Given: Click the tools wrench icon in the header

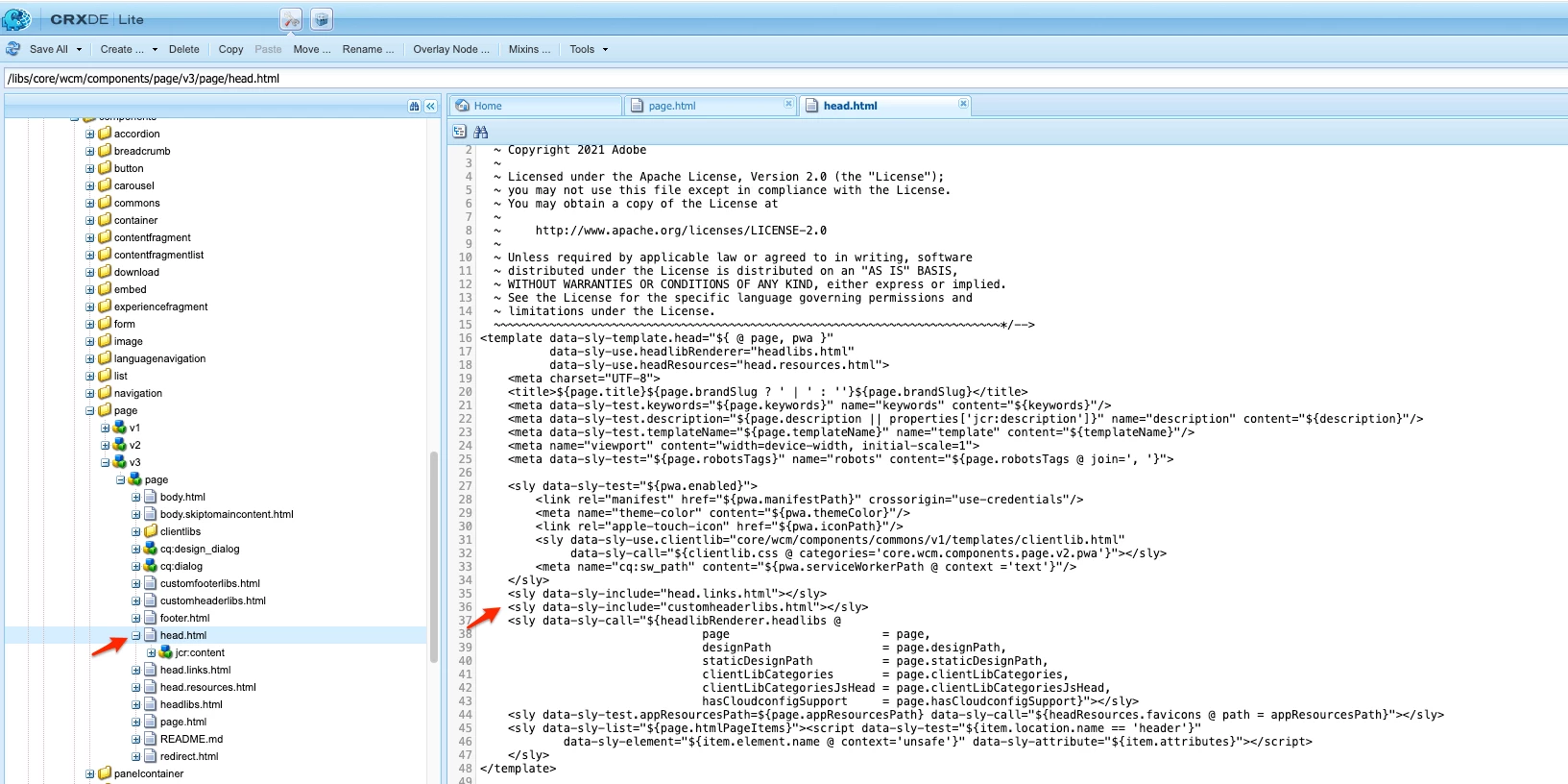Looking at the screenshot, I should [x=291, y=19].
